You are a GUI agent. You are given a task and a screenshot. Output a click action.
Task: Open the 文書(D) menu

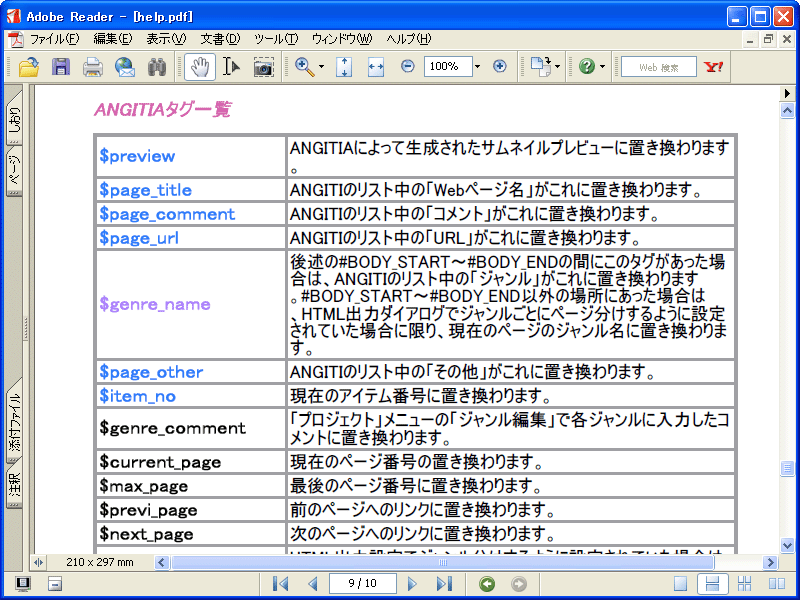[x=220, y=39]
